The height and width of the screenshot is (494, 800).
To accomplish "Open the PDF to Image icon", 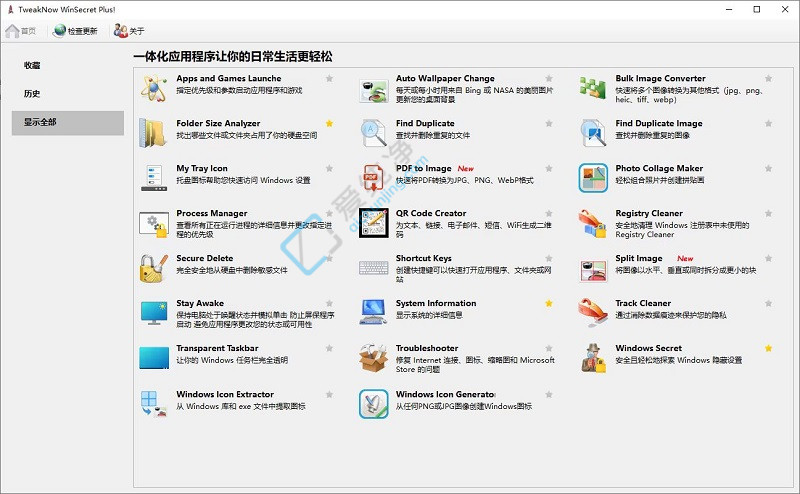I will point(372,178).
